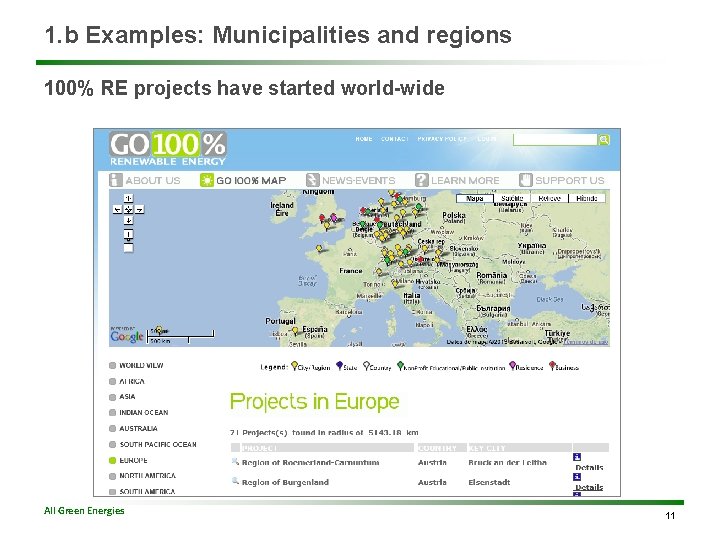The height and width of the screenshot is (540, 720).
Task: Click the Projects in Europe heading
Action: [x=315, y=402]
